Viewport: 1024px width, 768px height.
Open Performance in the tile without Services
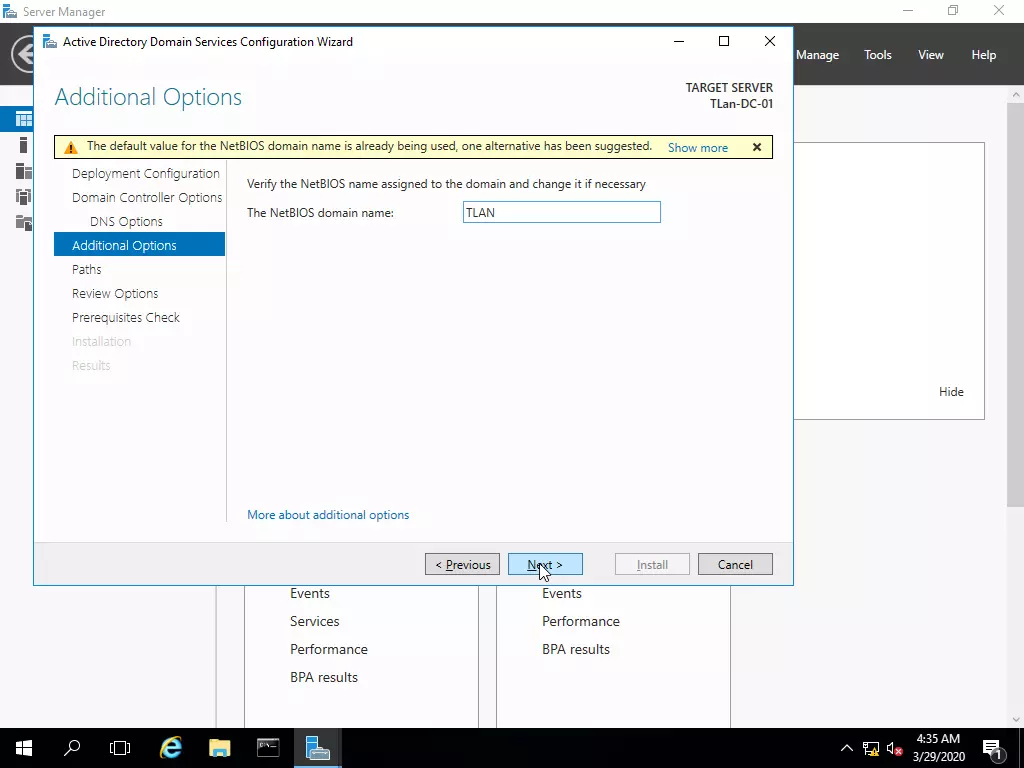581,621
